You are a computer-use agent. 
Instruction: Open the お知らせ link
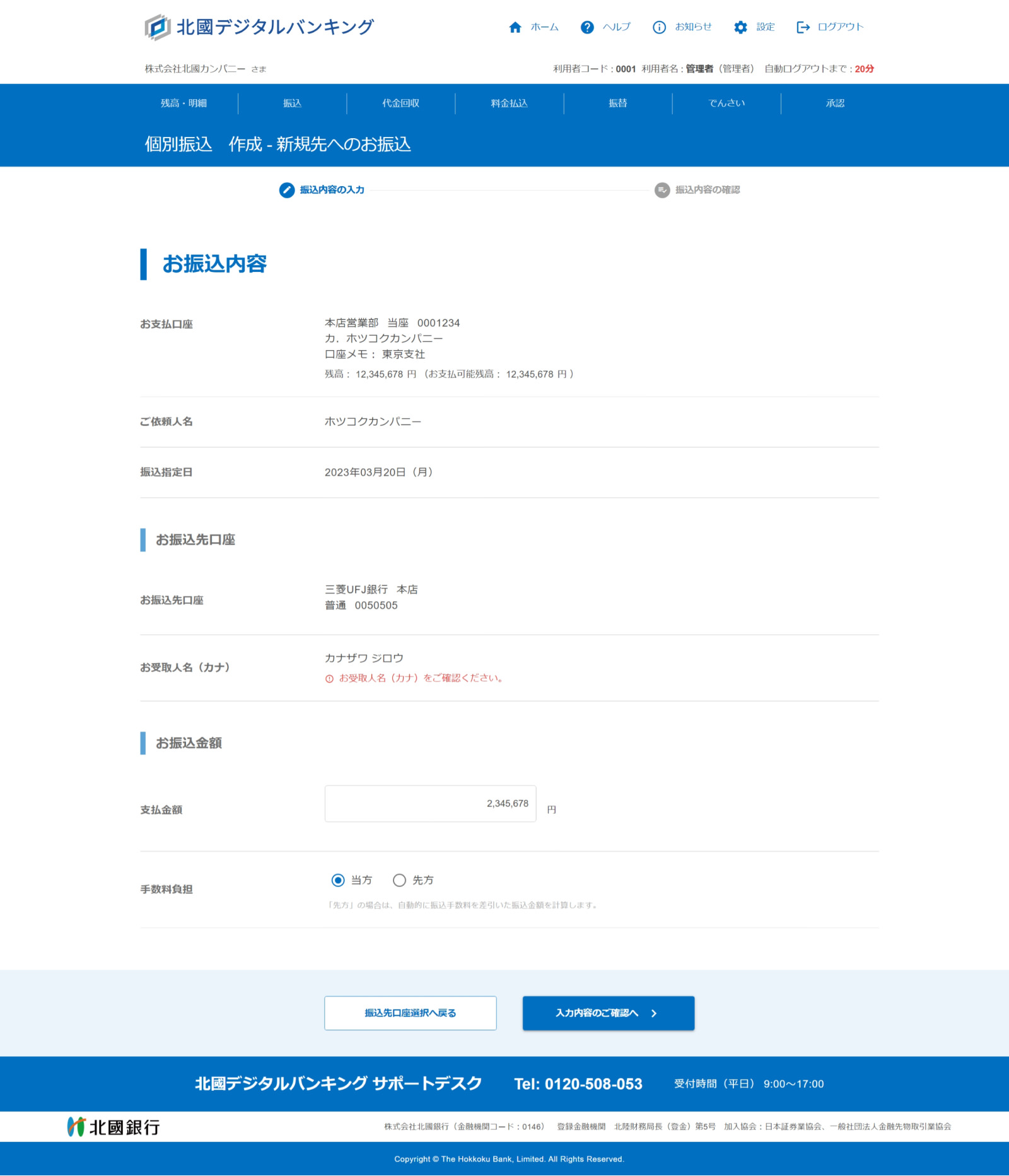pyautogui.click(x=693, y=27)
